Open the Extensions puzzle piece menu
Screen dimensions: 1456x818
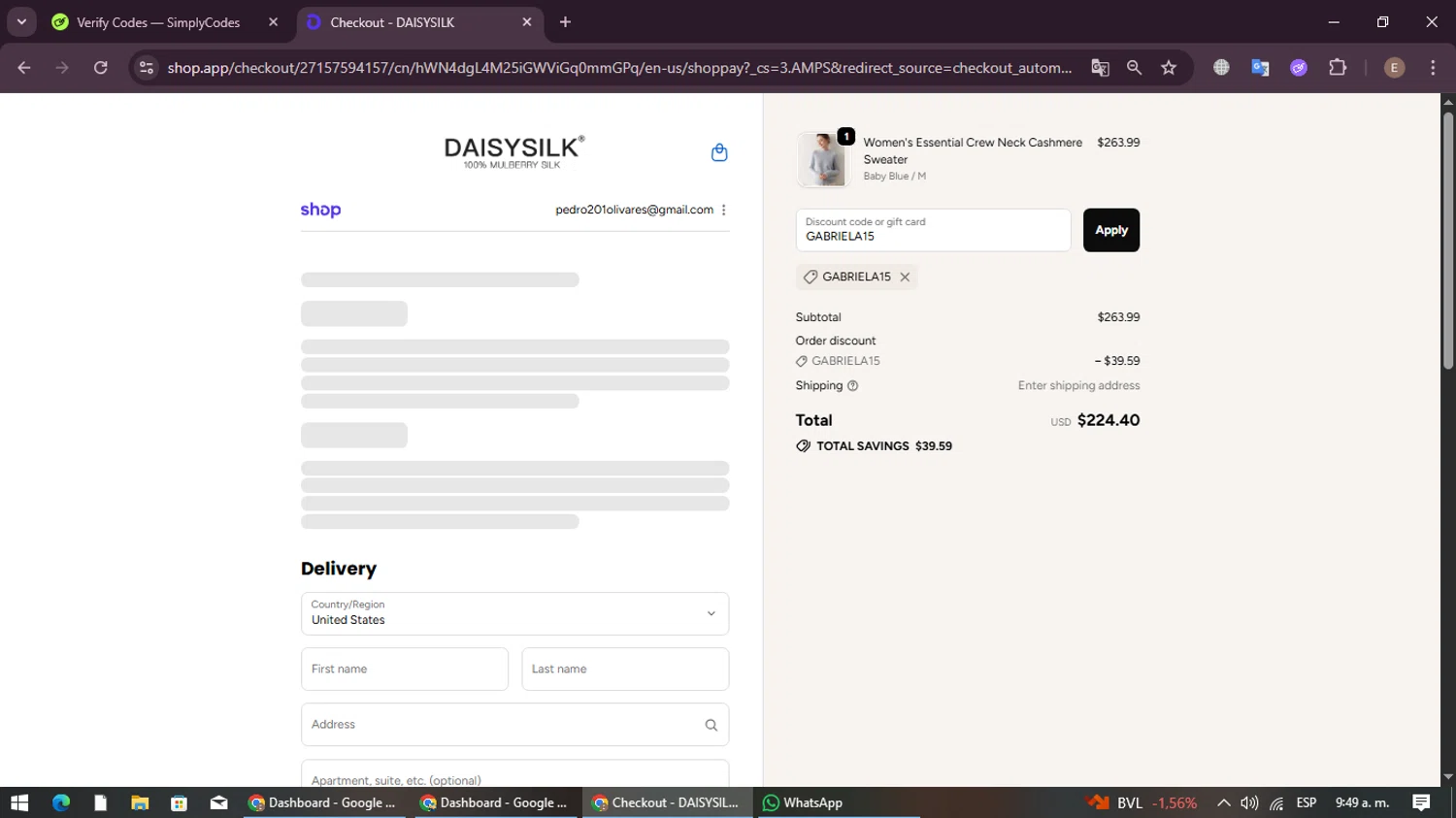tap(1338, 68)
